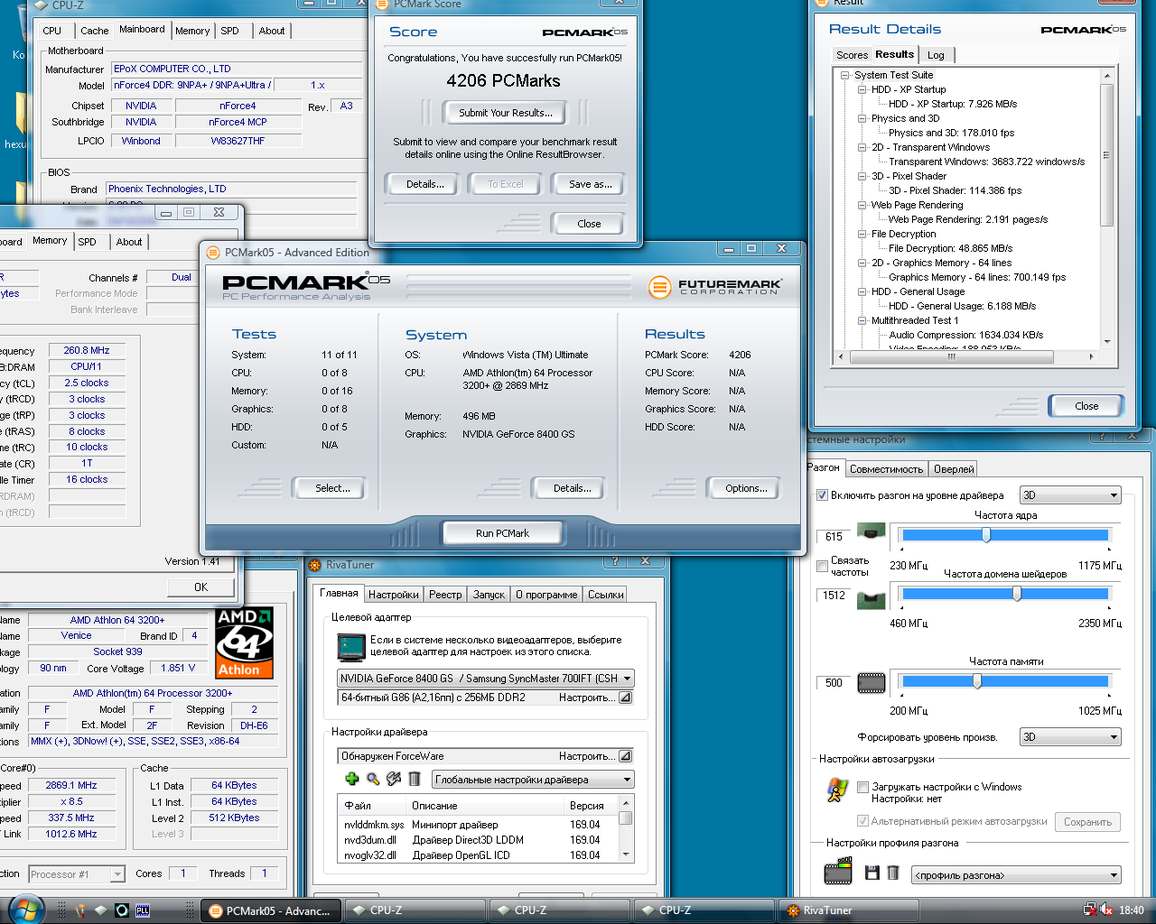
Task: Click the 615 core clock input field
Action: (x=835, y=536)
